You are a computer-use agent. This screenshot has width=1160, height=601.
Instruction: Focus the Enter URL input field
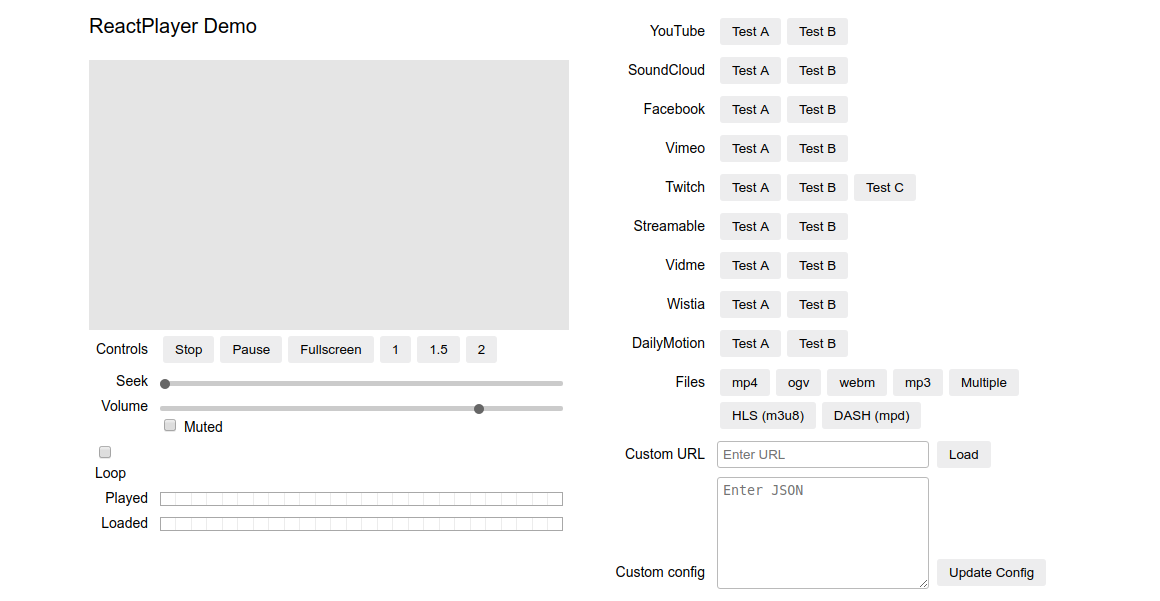point(823,454)
